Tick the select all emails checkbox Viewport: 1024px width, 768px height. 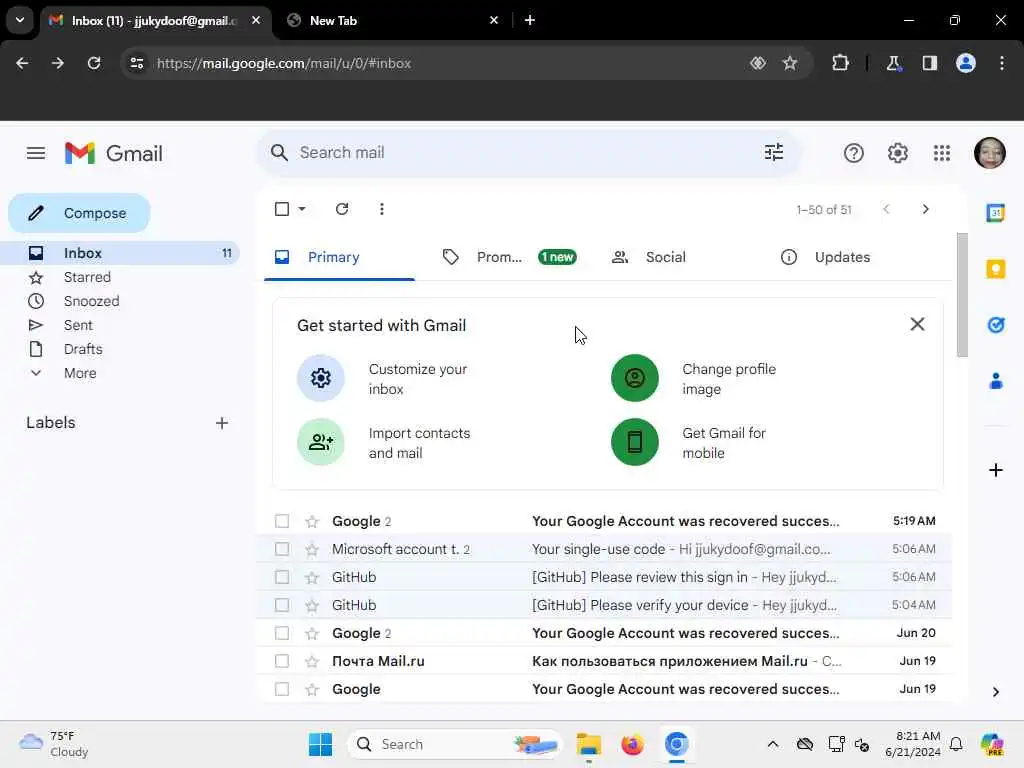tap(282, 209)
